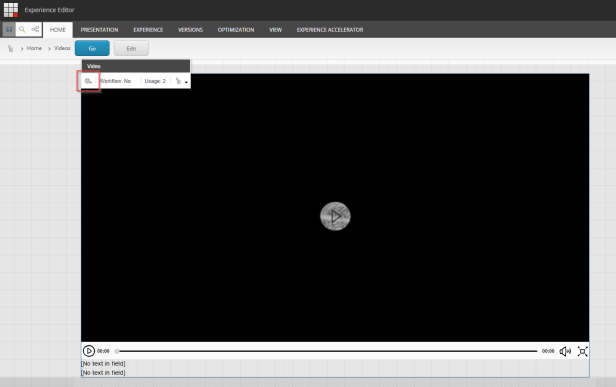The image size is (616, 387).
Task: Select the HOME ribbon tab
Action: tap(58, 30)
